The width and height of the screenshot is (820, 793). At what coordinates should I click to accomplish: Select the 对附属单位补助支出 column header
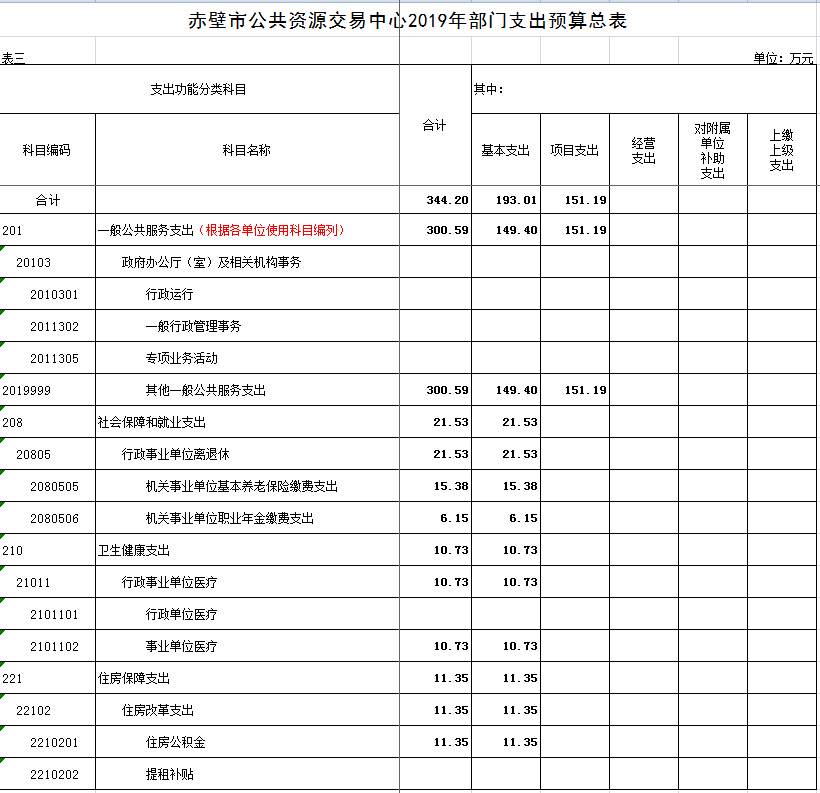point(712,151)
